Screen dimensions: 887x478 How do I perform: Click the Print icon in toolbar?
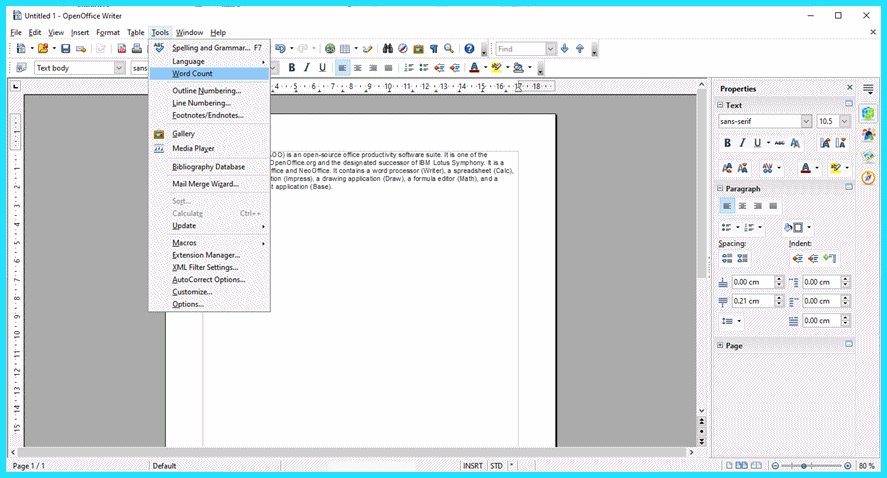pos(137,49)
